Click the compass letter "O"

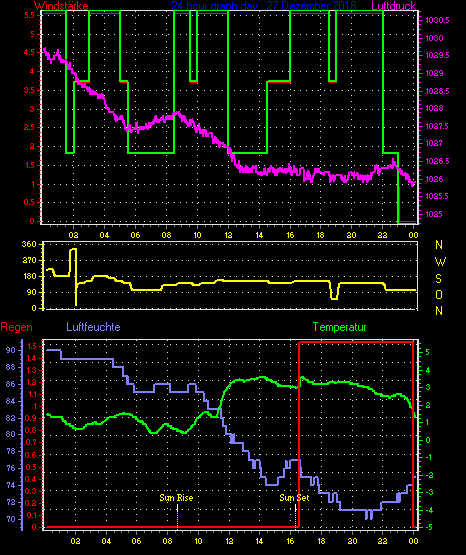[x=439, y=294]
